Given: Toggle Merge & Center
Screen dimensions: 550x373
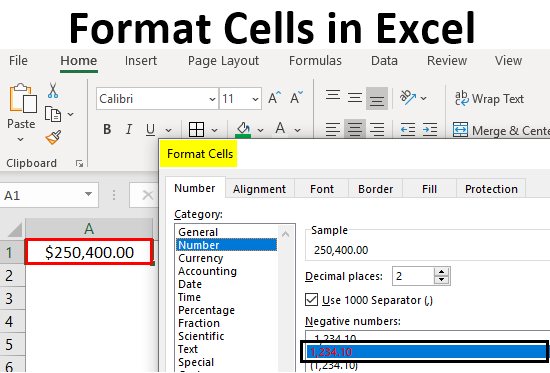Looking at the screenshot, I should [501, 130].
